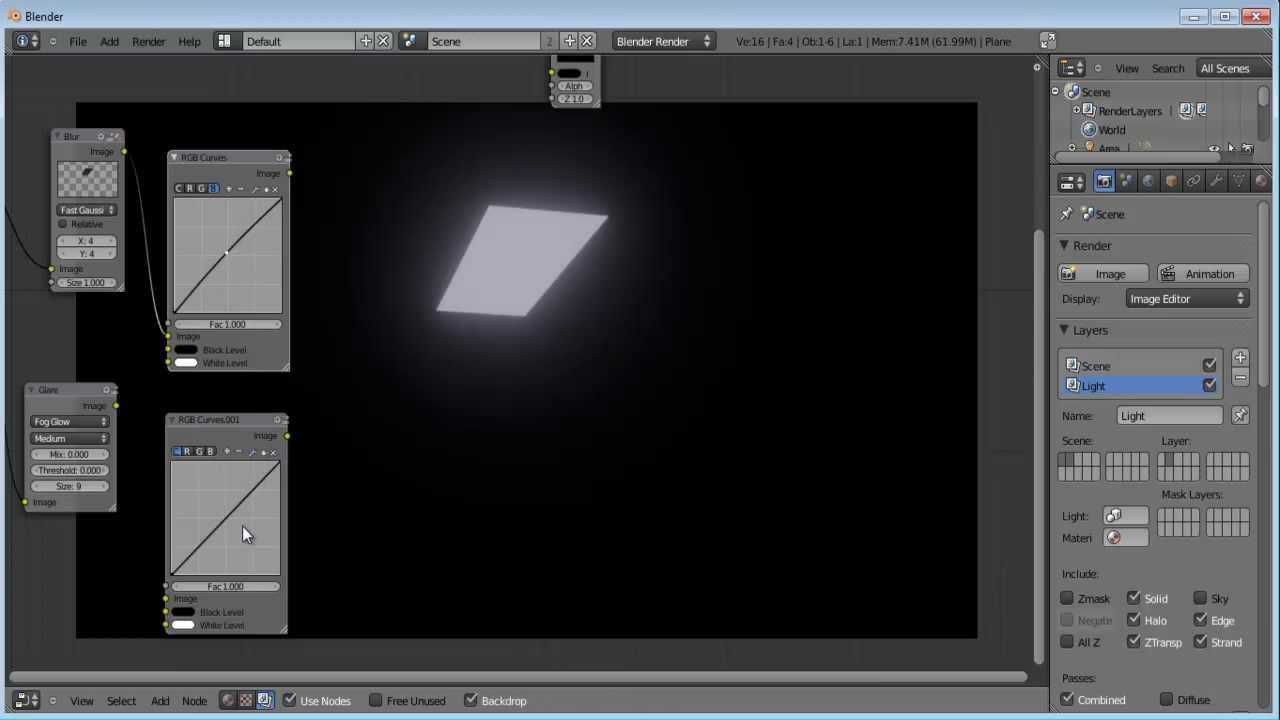Delete the active Scene datablock
Viewport: 1280px width, 720px height.
[587, 41]
